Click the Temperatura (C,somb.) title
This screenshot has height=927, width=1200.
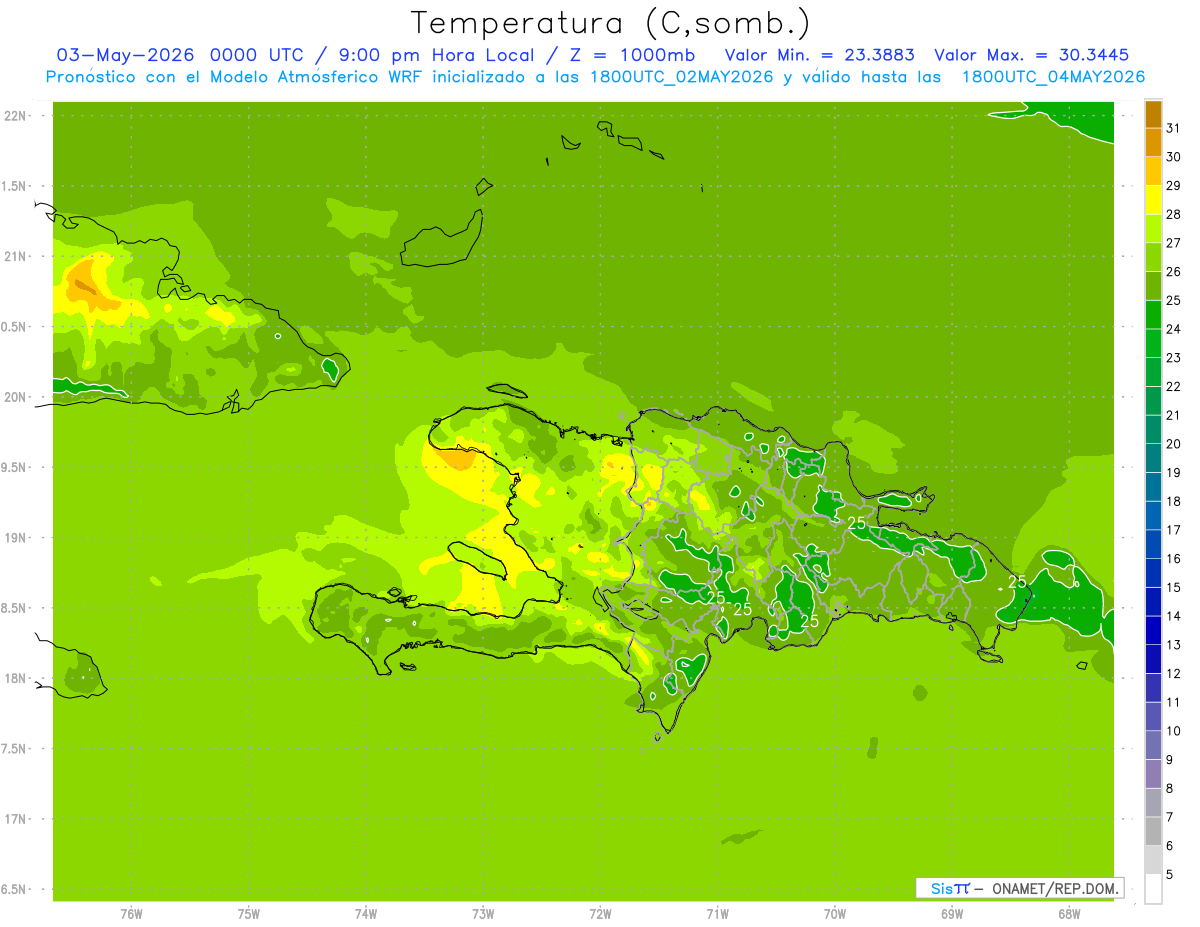pos(610,24)
